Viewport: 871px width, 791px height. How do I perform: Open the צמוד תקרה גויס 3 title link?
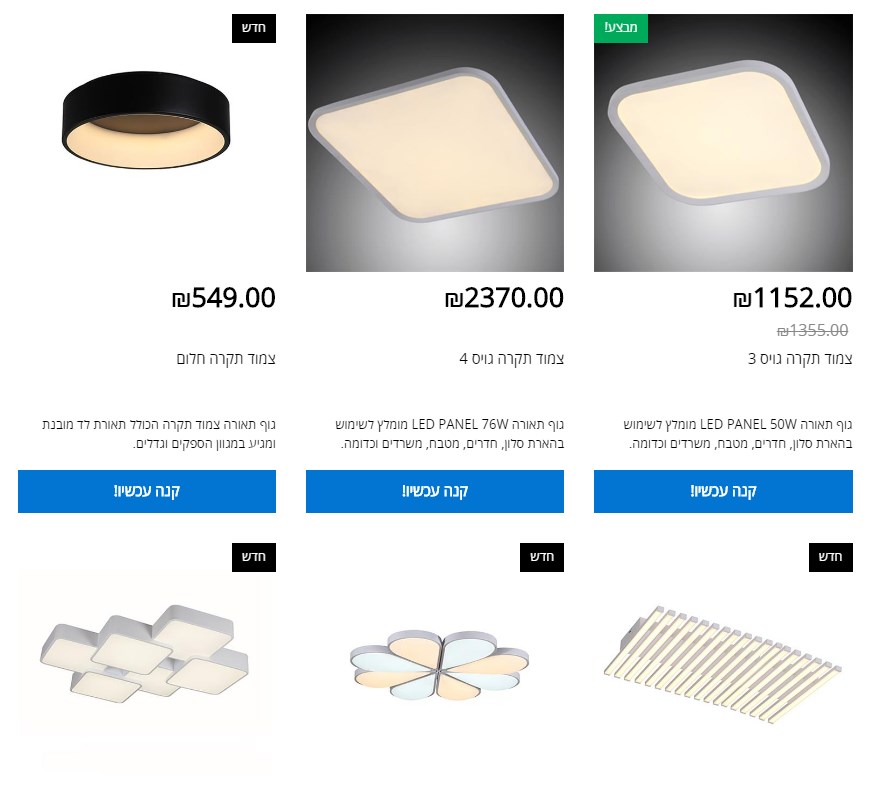pyautogui.click(x=800, y=359)
